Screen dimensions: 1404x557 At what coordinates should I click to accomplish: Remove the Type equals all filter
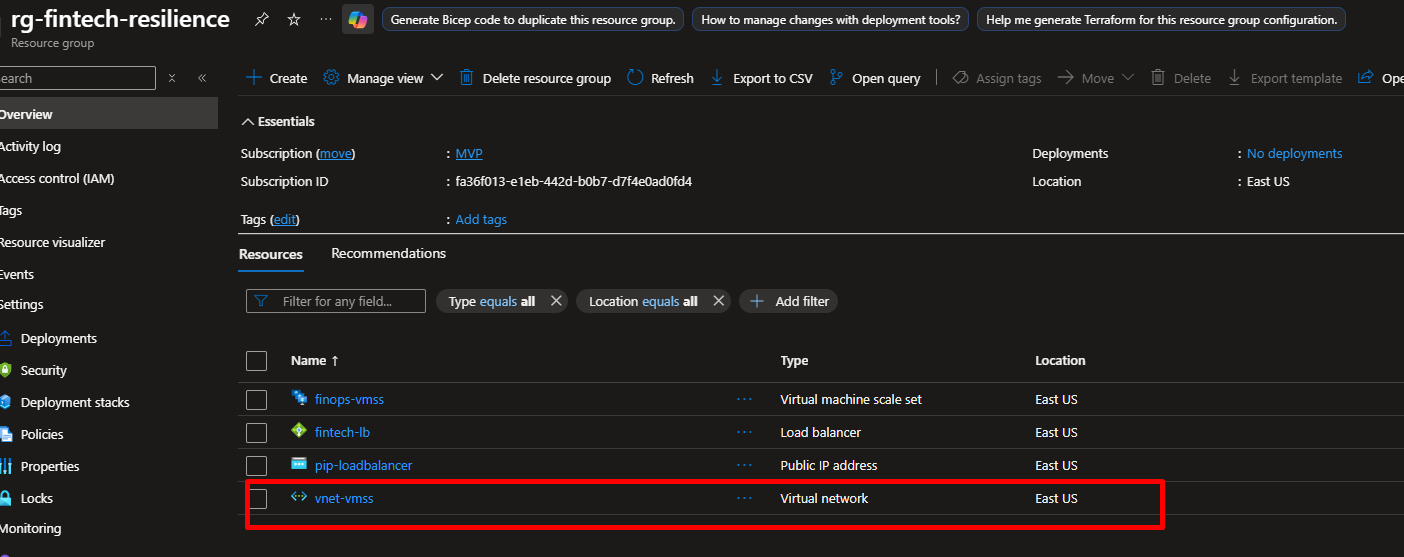point(556,301)
